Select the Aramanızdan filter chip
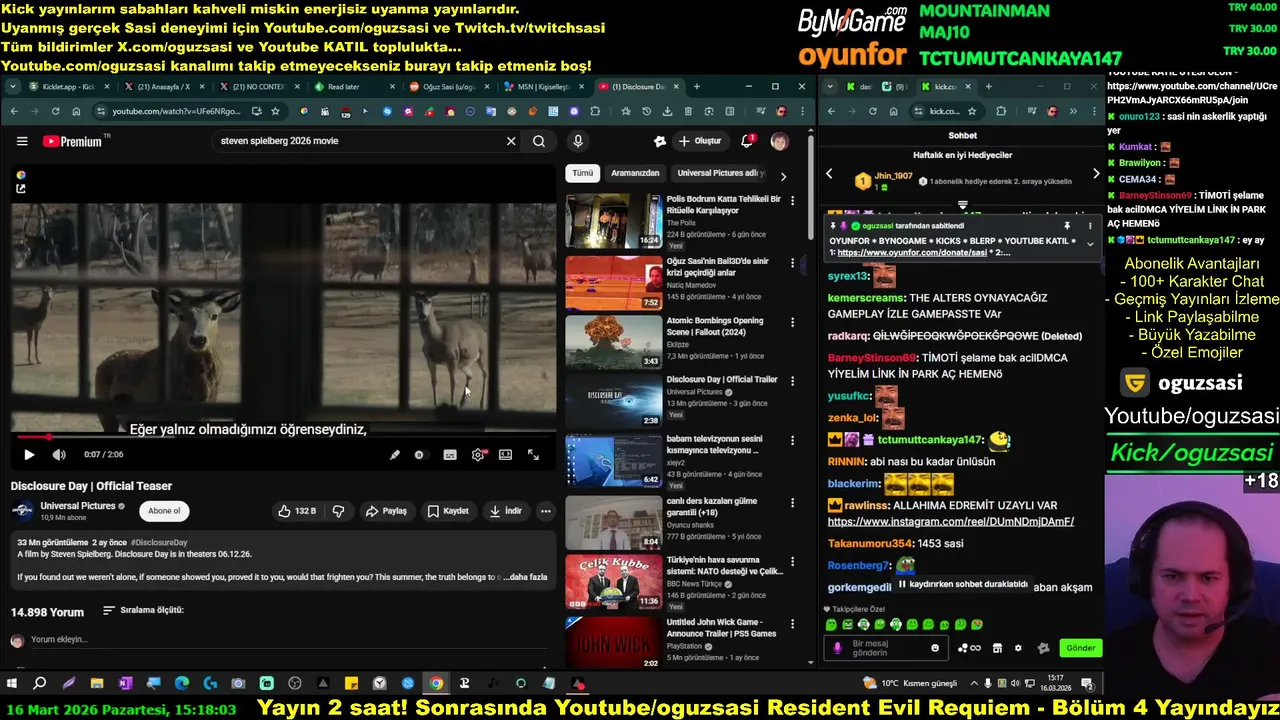The height and width of the screenshot is (720, 1280). point(635,173)
